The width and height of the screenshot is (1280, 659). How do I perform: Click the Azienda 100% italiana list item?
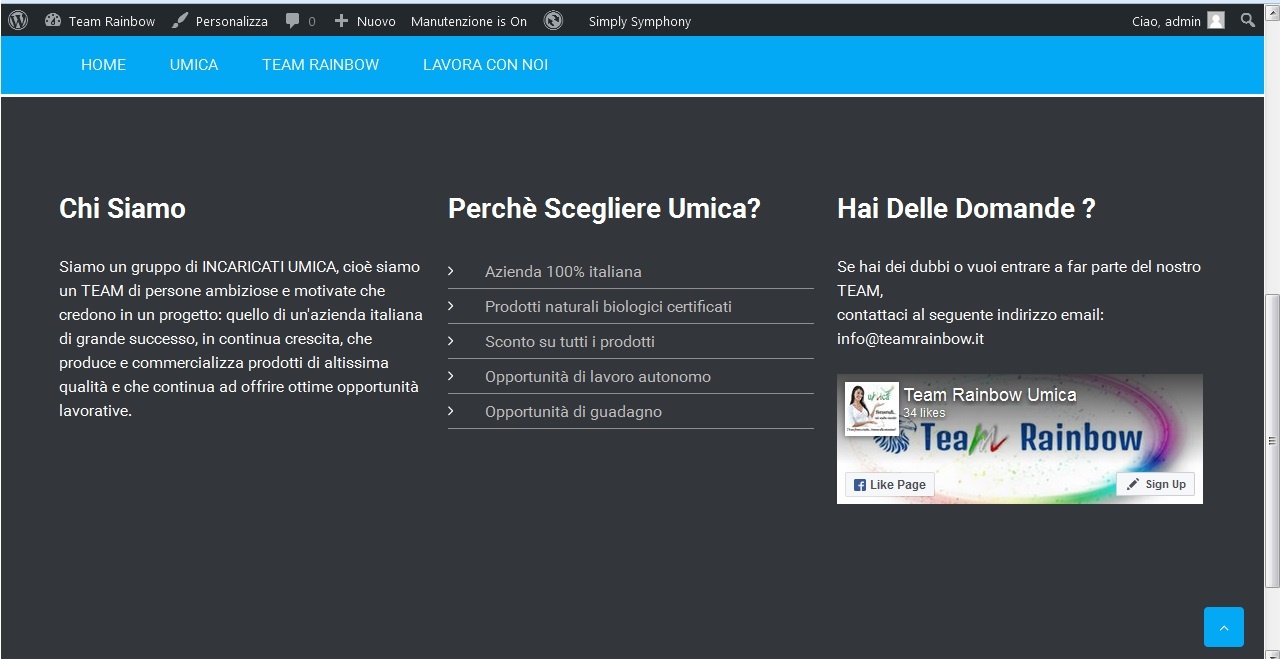click(563, 272)
